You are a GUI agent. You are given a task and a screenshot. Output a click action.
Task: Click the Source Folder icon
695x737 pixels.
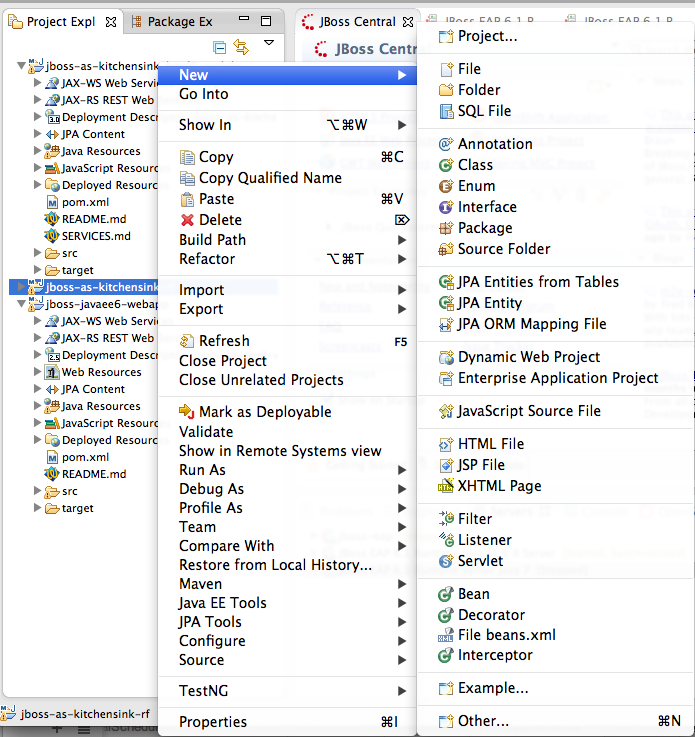[446, 249]
